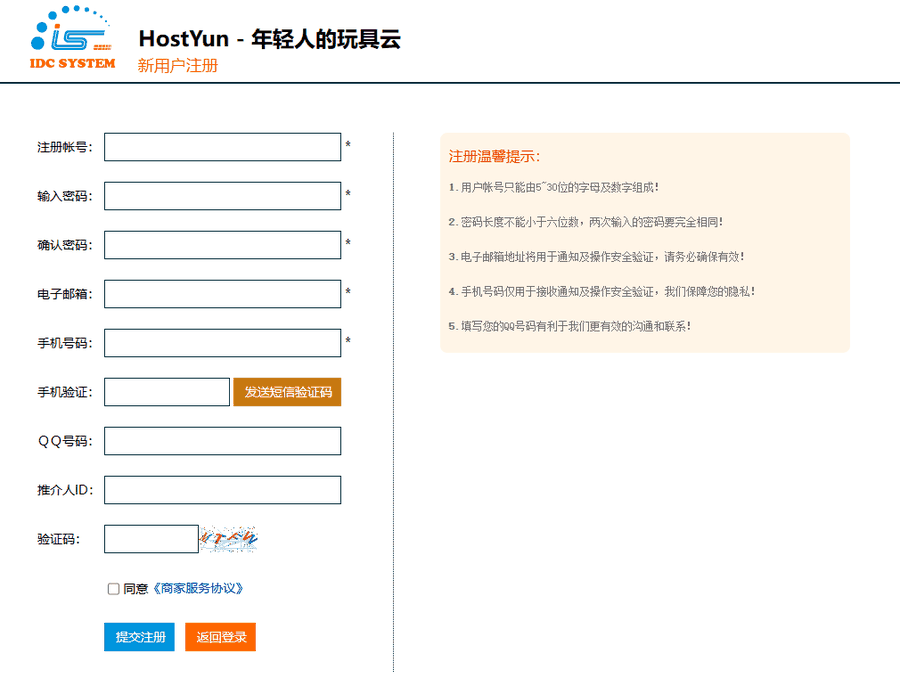Refresh the captcha image
This screenshot has height=686, width=900.
click(229, 538)
